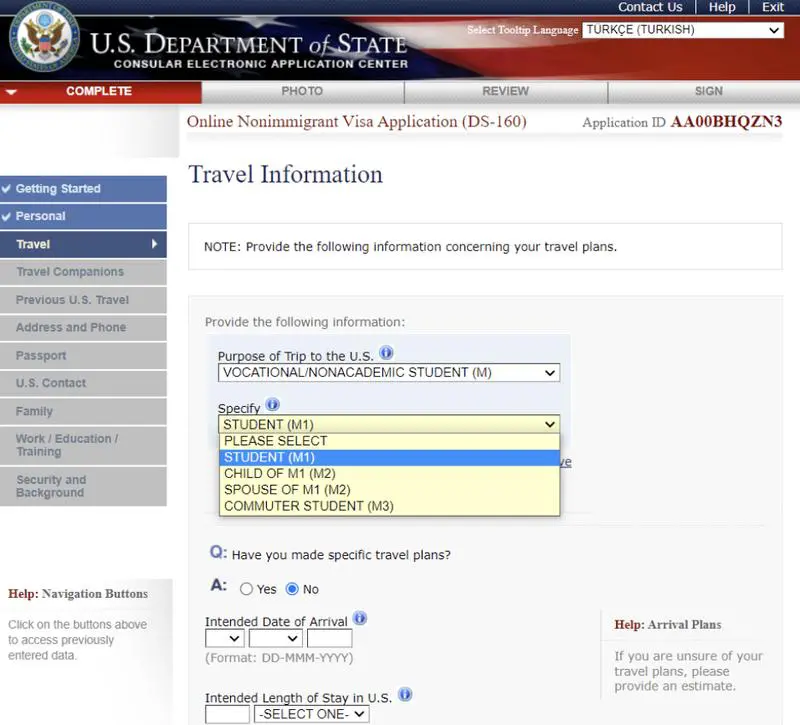This screenshot has height=725, width=800.
Task: Pick CHILD OF M1 (M2) option
Action: click(279, 474)
